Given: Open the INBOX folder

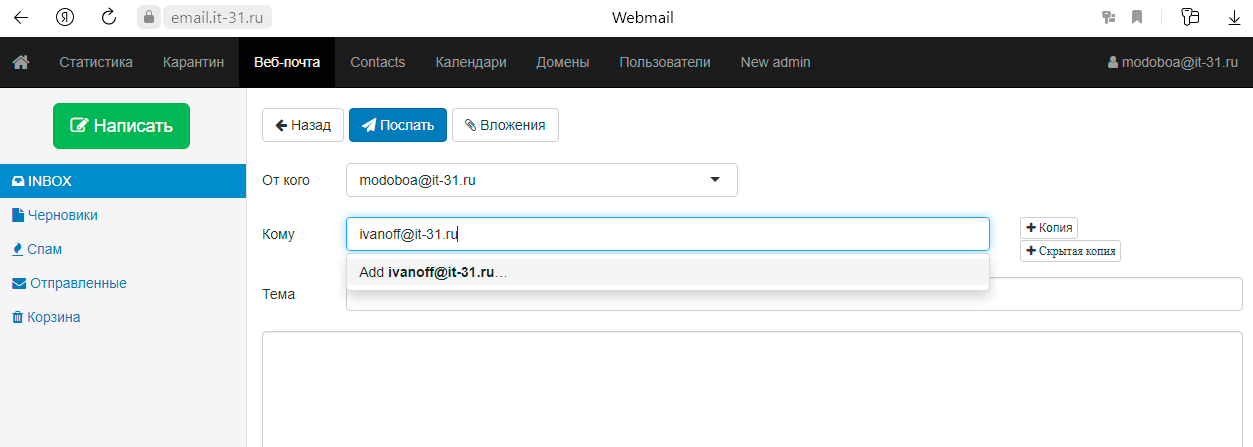Looking at the screenshot, I should tap(123, 181).
